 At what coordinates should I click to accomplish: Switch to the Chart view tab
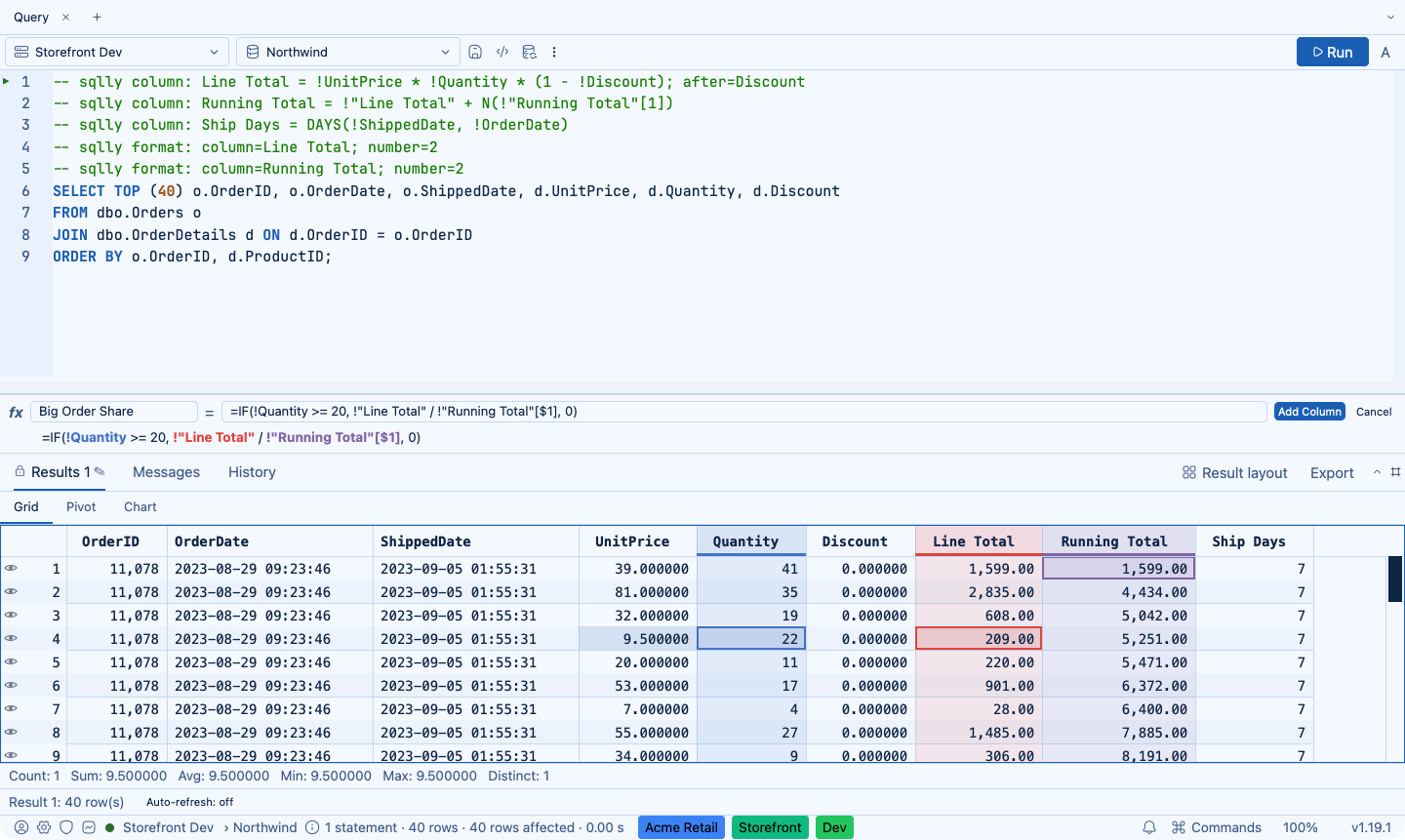(140, 507)
